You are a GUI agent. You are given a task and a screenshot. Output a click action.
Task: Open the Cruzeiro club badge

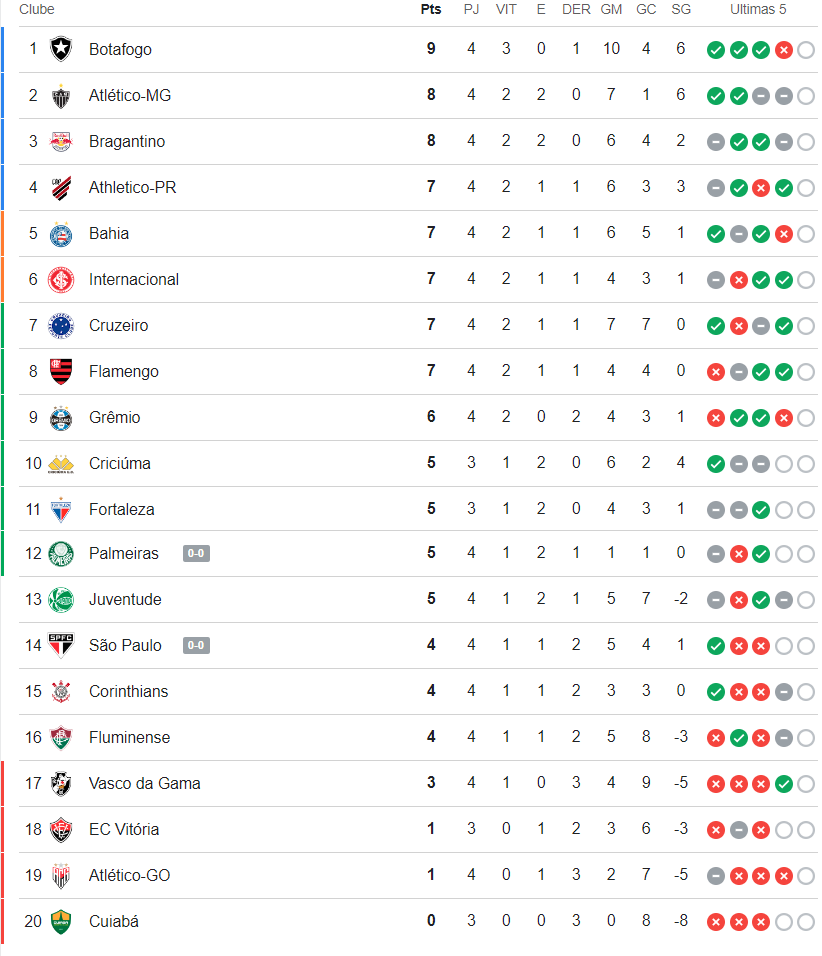click(61, 325)
